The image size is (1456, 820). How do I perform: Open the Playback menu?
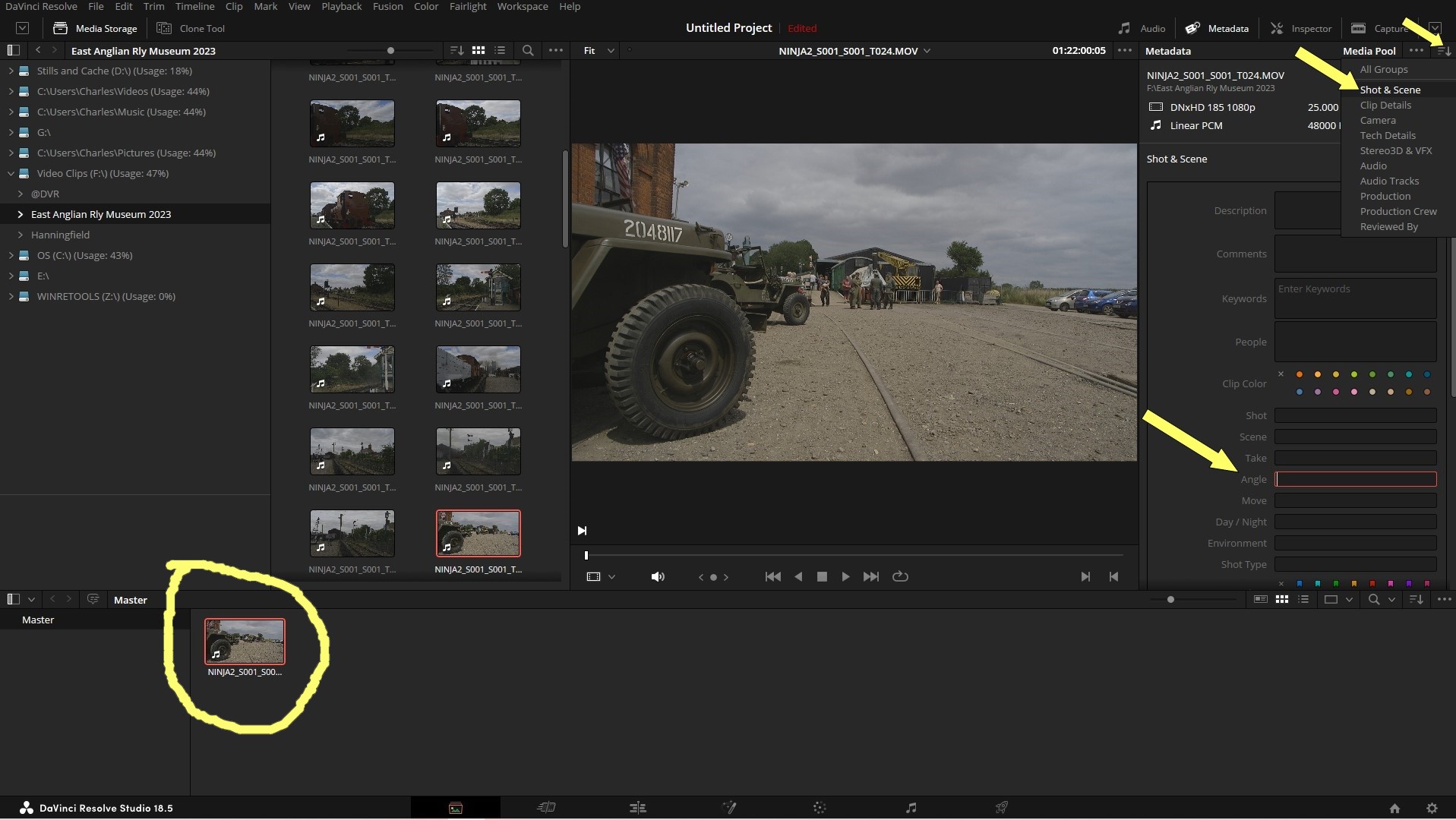[341, 6]
